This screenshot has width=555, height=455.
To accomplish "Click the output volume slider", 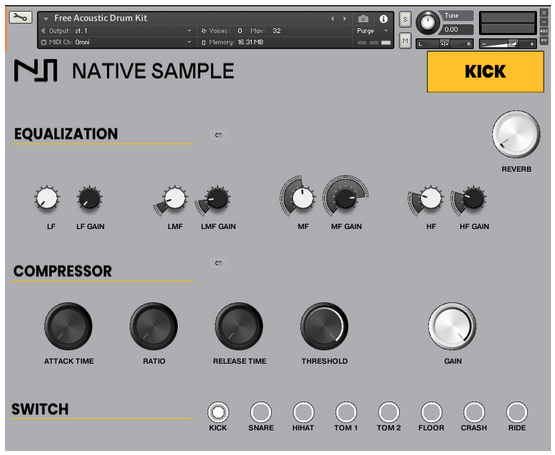I will [508, 44].
